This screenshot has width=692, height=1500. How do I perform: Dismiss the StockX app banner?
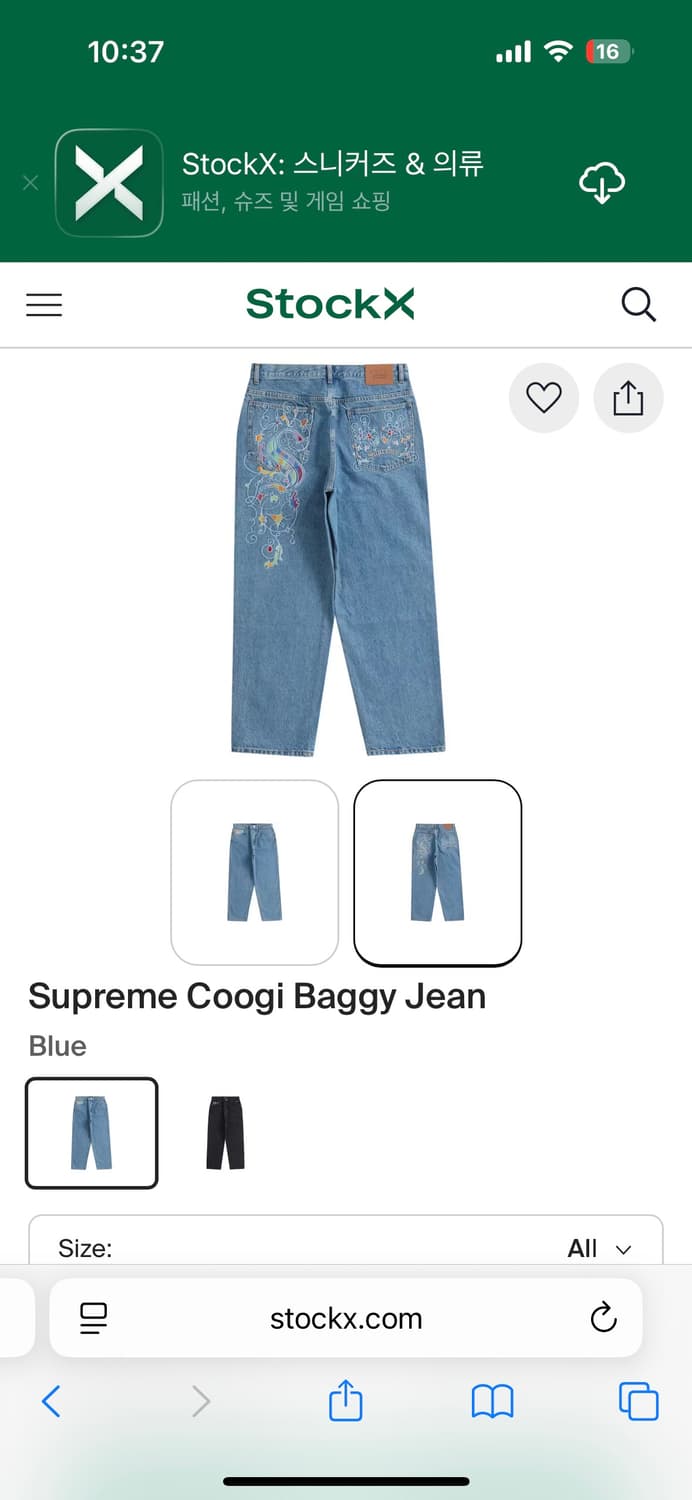(30, 183)
